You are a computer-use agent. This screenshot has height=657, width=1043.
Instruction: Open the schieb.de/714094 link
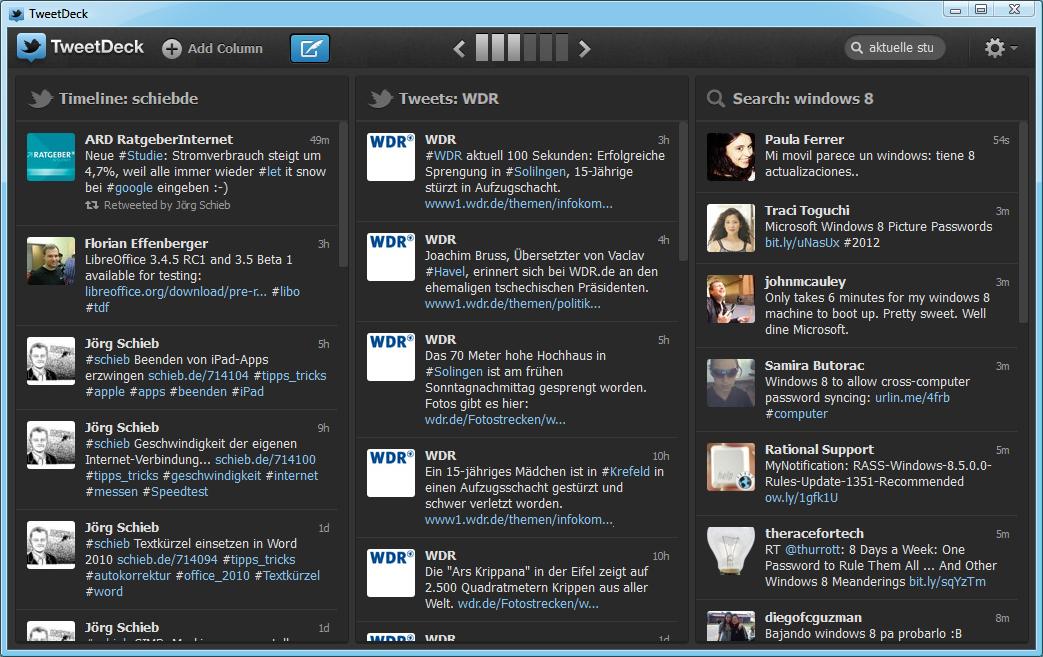[167, 559]
